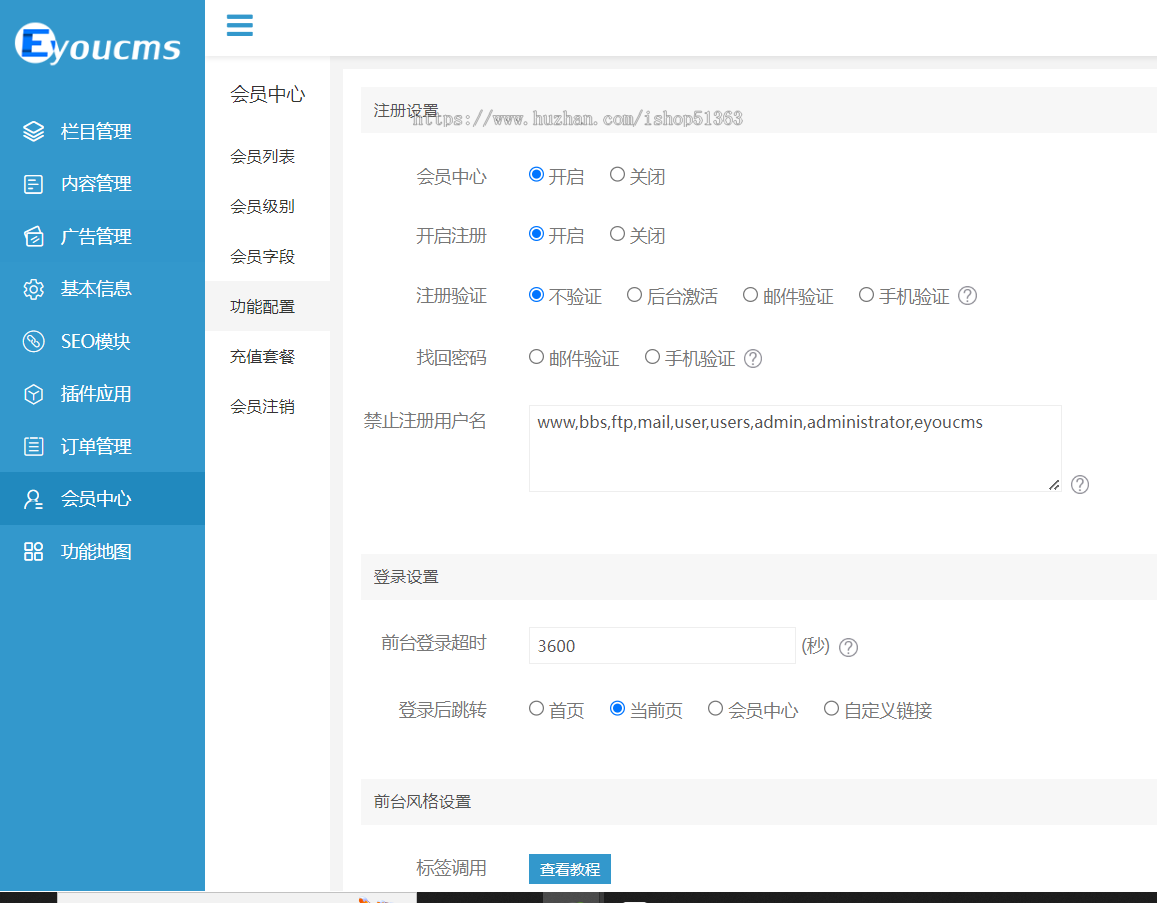Screen dimensions: 1157x903
Task: Go to 会员字段 submenu
Action: [263, 257]
